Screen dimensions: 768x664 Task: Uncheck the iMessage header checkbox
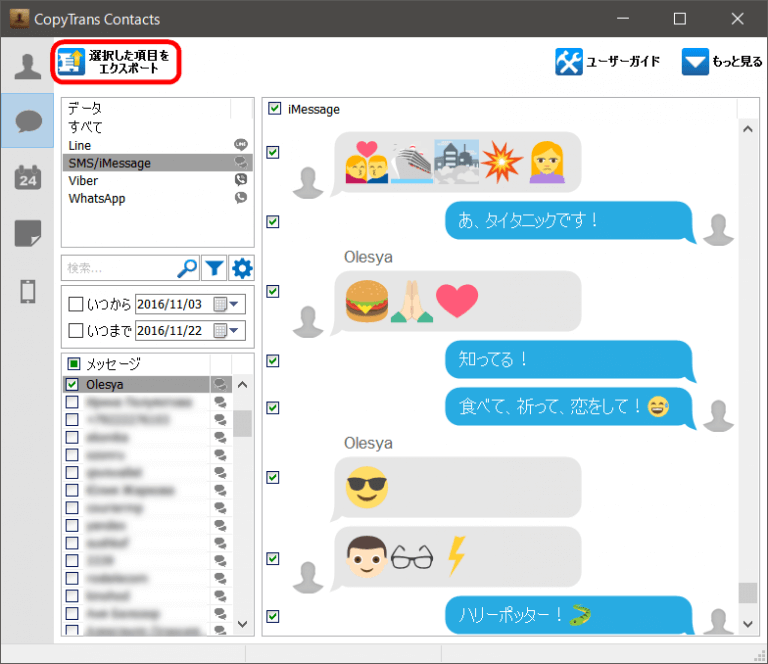point(275,108)
